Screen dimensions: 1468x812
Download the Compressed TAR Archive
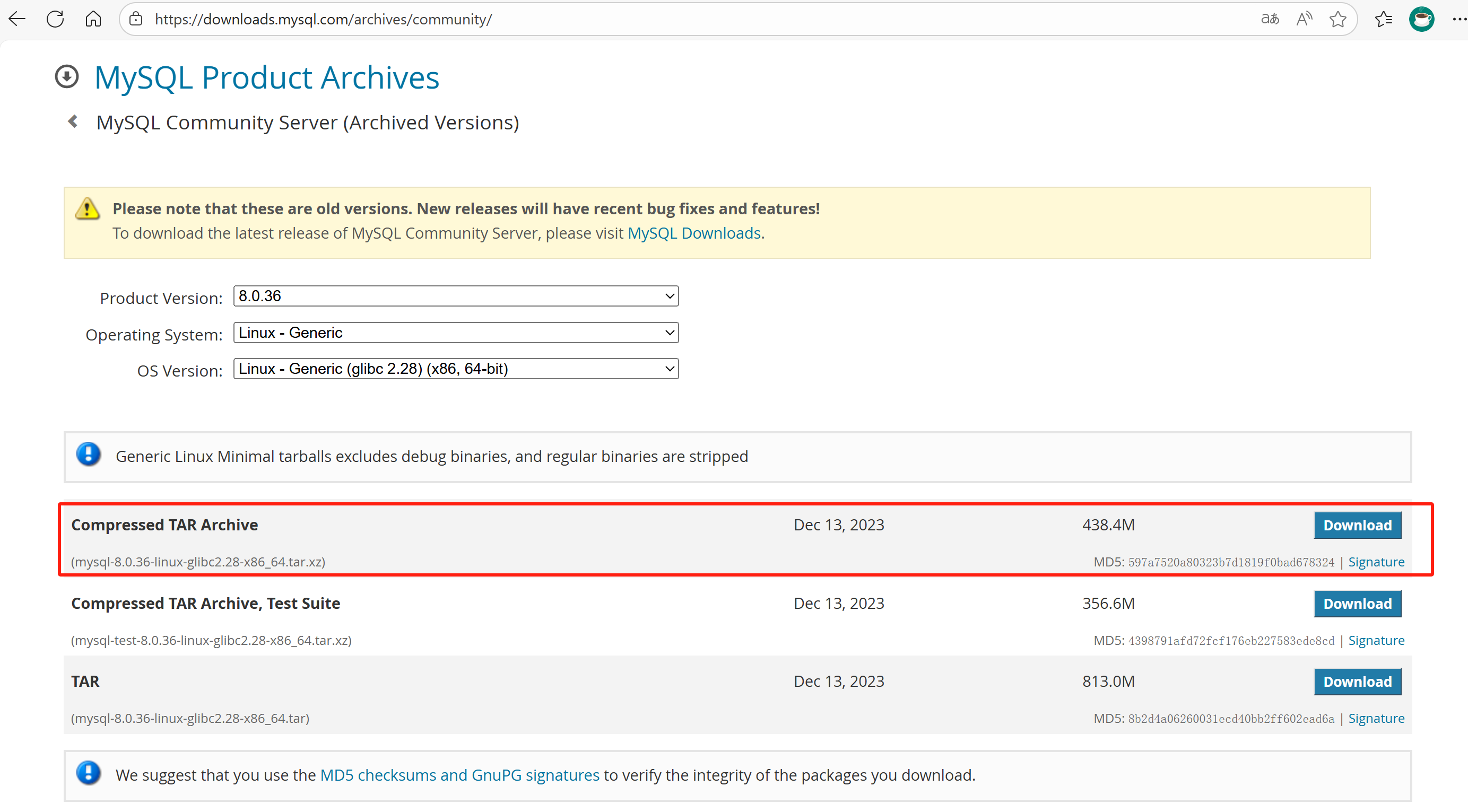coord(1357,526)
